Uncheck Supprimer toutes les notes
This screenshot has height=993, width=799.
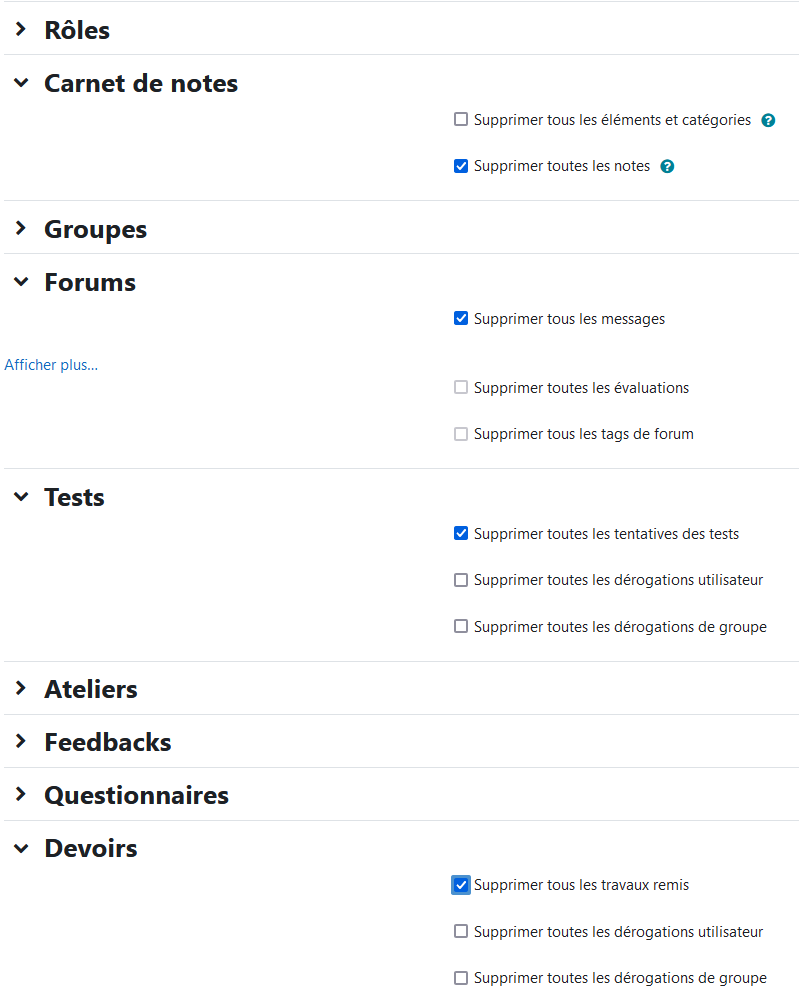pyautogui.click(x=461, y=166)
